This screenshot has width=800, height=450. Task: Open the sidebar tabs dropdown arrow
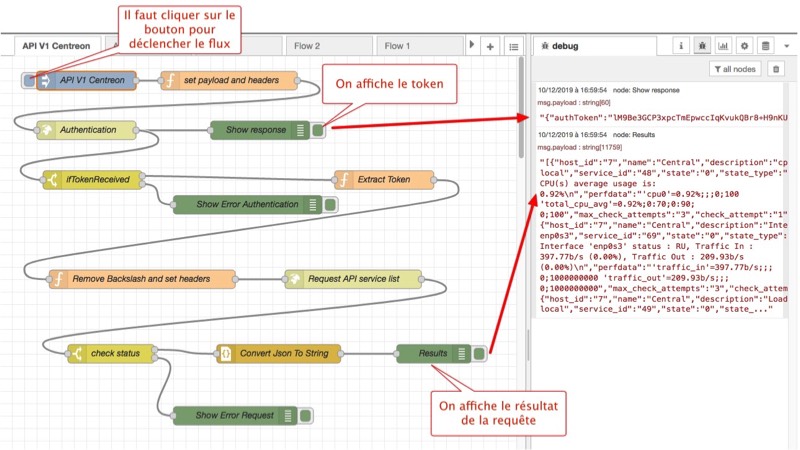click(786, 46)
